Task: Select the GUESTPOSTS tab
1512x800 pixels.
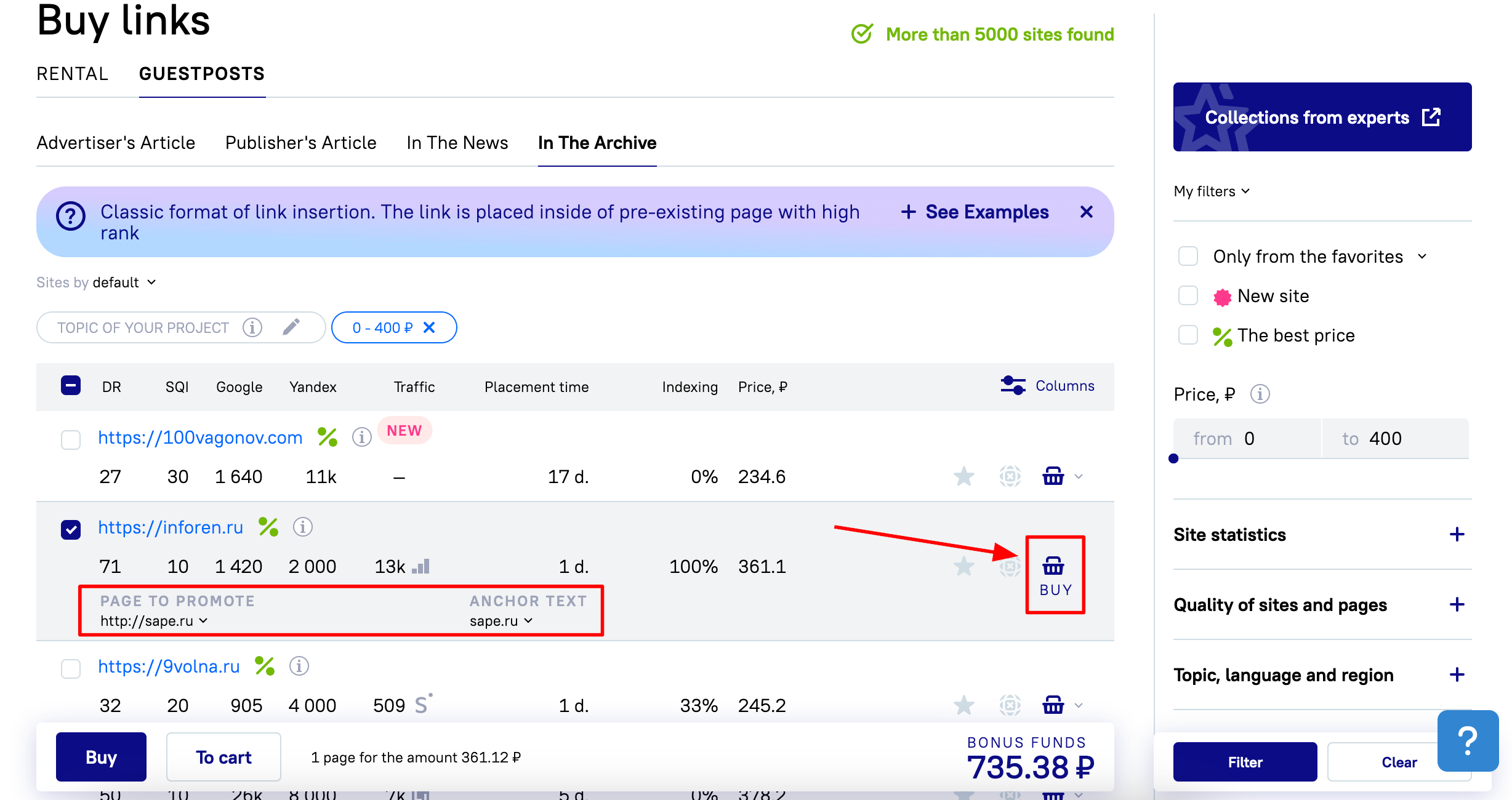Action: coord(202,74)
